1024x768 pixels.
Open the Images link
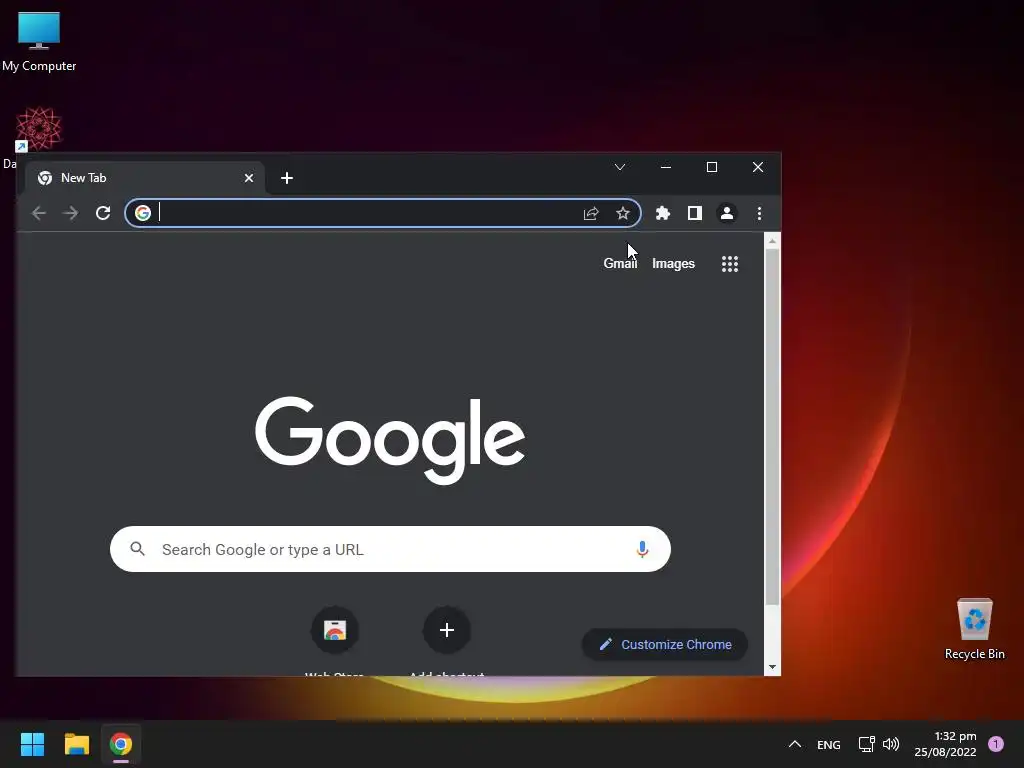(673, 263)
